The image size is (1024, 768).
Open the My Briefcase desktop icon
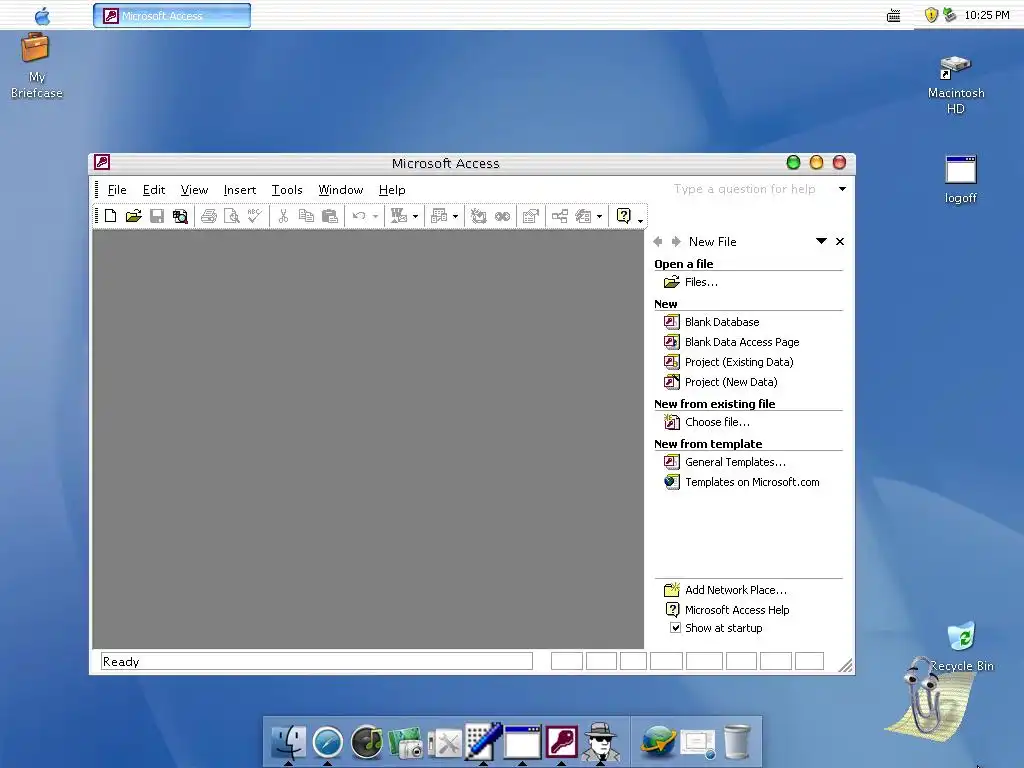click(x=37, y=66)
